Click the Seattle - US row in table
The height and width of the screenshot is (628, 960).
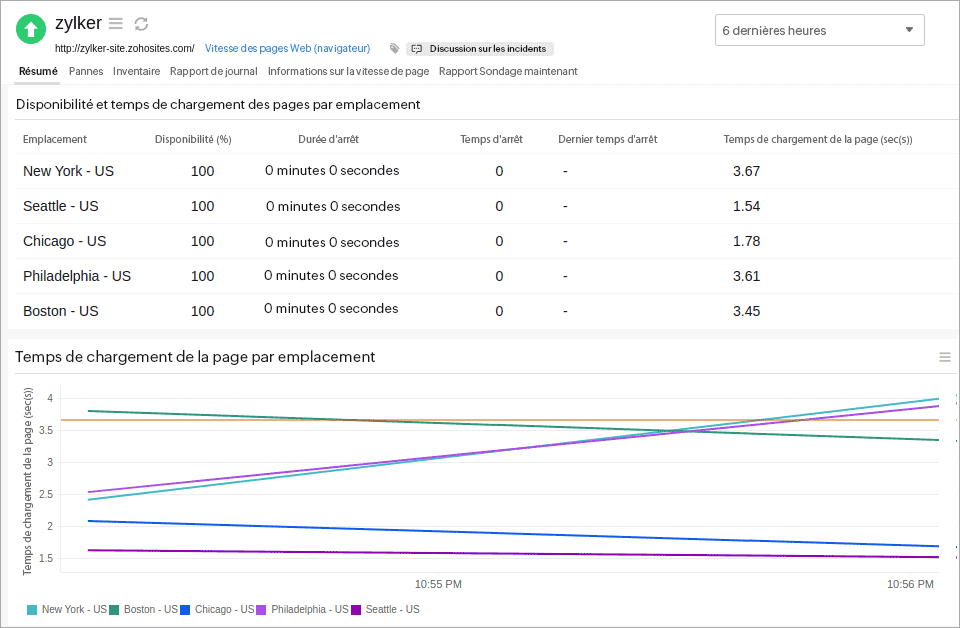(60, 206)
